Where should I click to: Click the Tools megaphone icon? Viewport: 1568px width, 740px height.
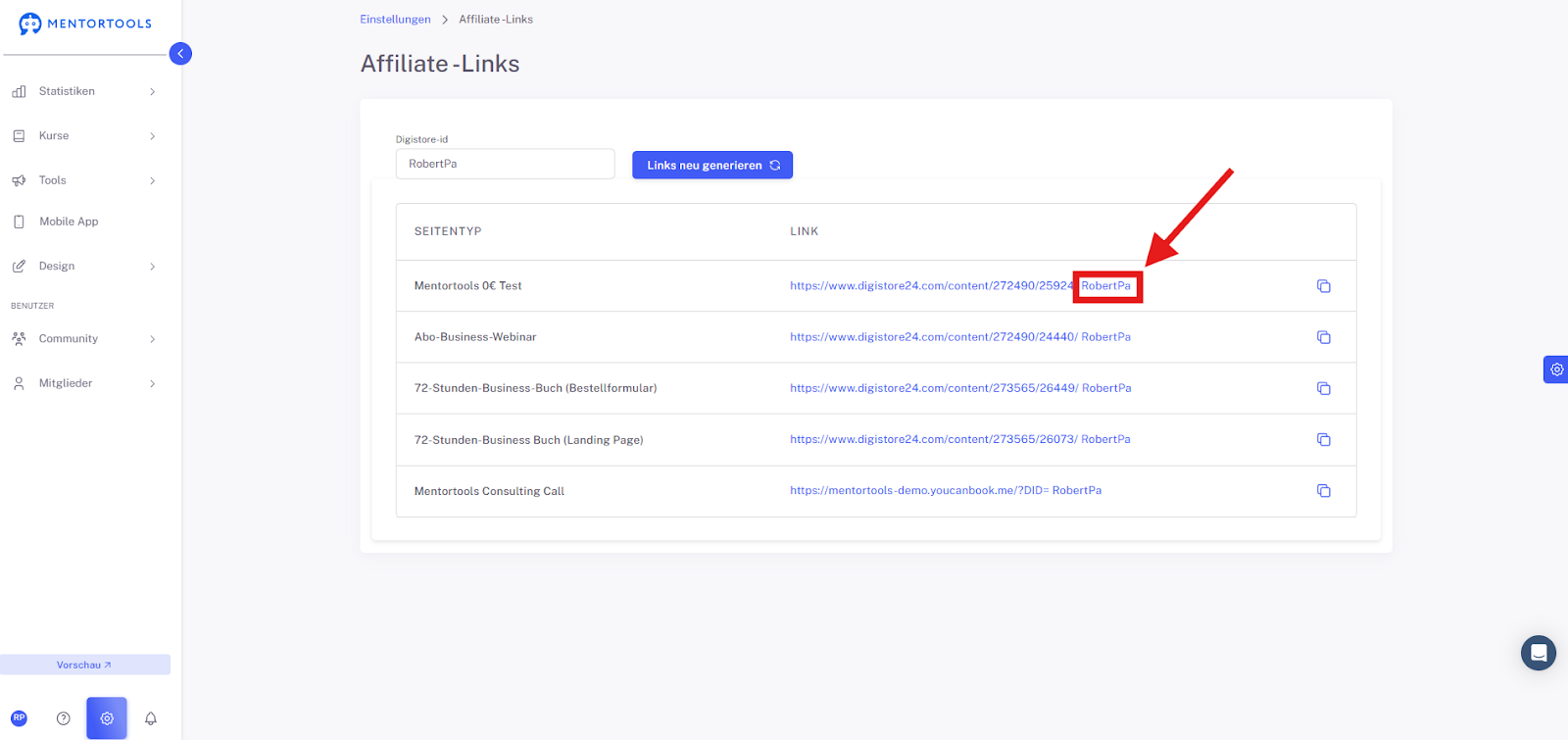(19, 180)
